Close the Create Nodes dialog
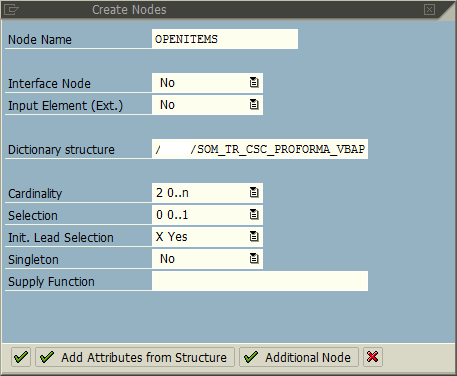Screen dimensions: 457x376 pos(429,10)
